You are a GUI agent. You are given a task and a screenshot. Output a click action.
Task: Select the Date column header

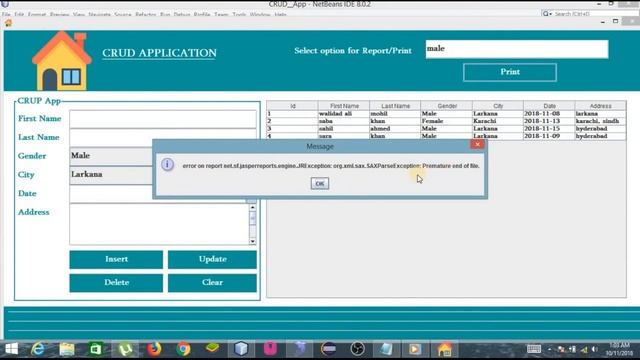[x=549, y=106]
